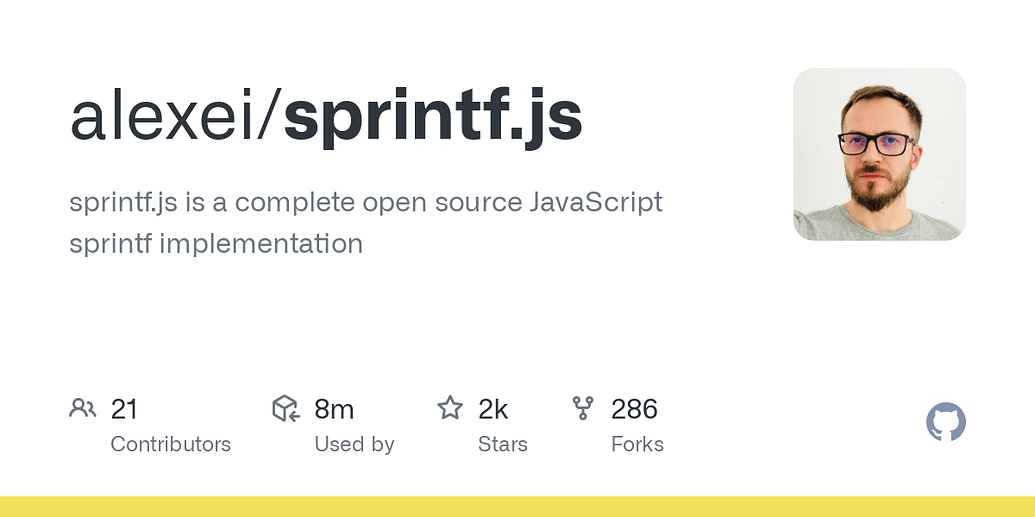This screenshot has height=517, width=1035.
Task: Open the repository owner's avatar photo
Action: [879, 154]
